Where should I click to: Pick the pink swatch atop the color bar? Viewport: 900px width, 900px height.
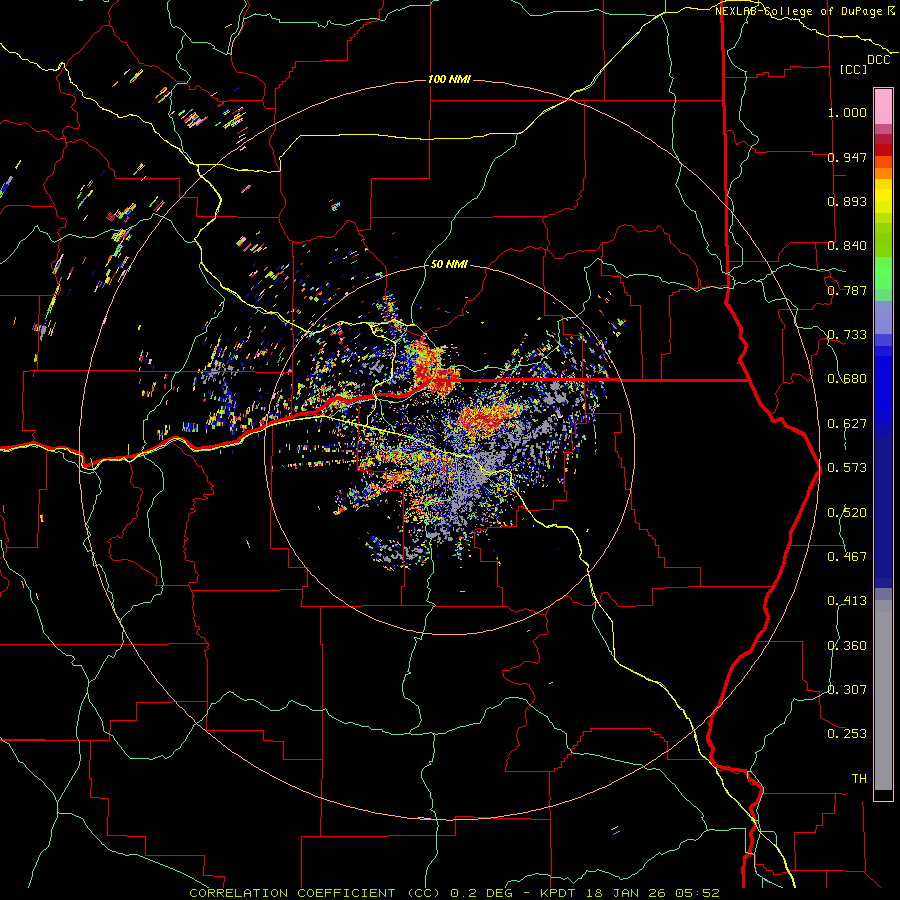pos(883,107)
